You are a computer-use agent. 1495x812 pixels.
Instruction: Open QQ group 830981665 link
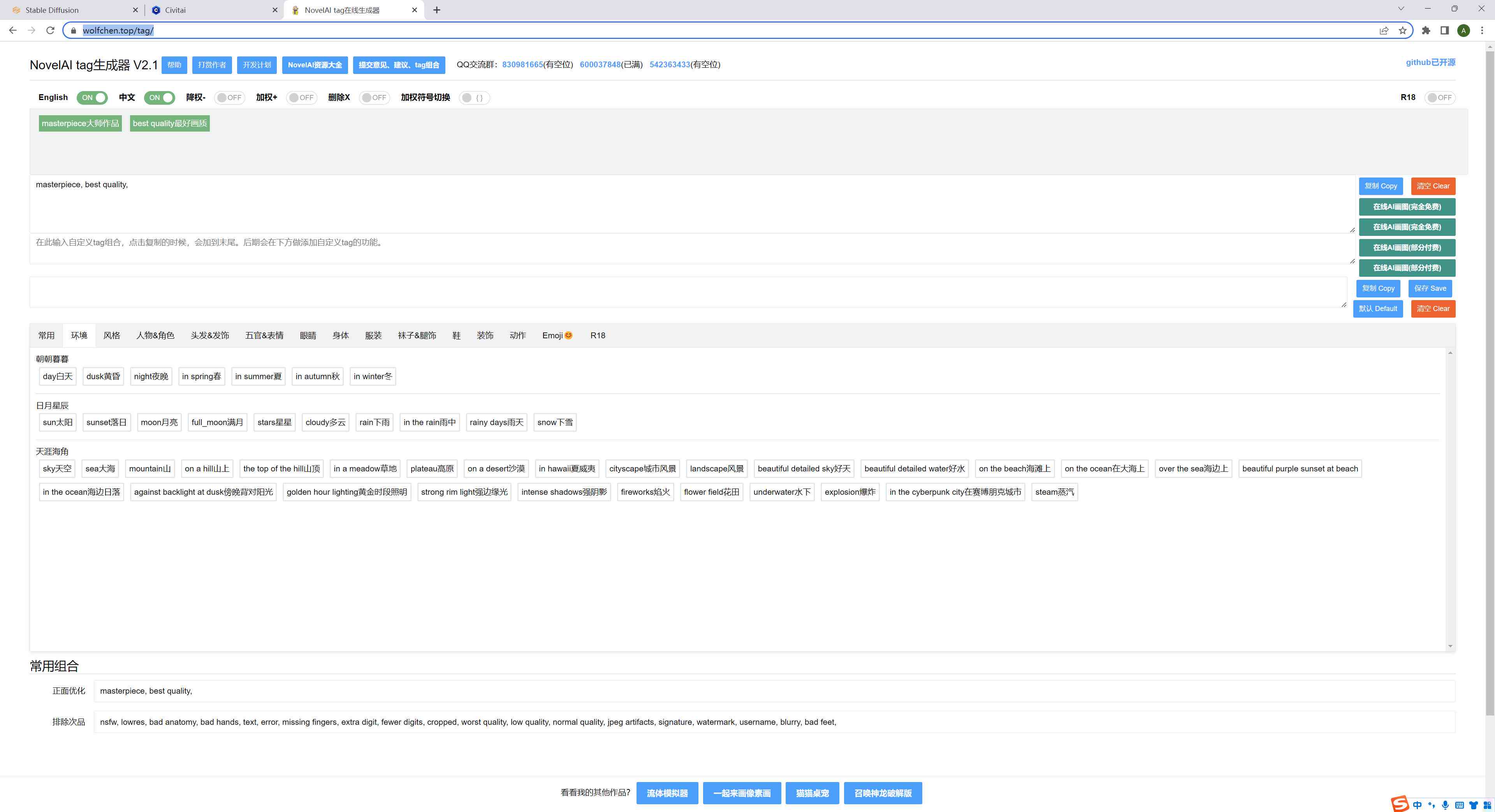(522, 65)
